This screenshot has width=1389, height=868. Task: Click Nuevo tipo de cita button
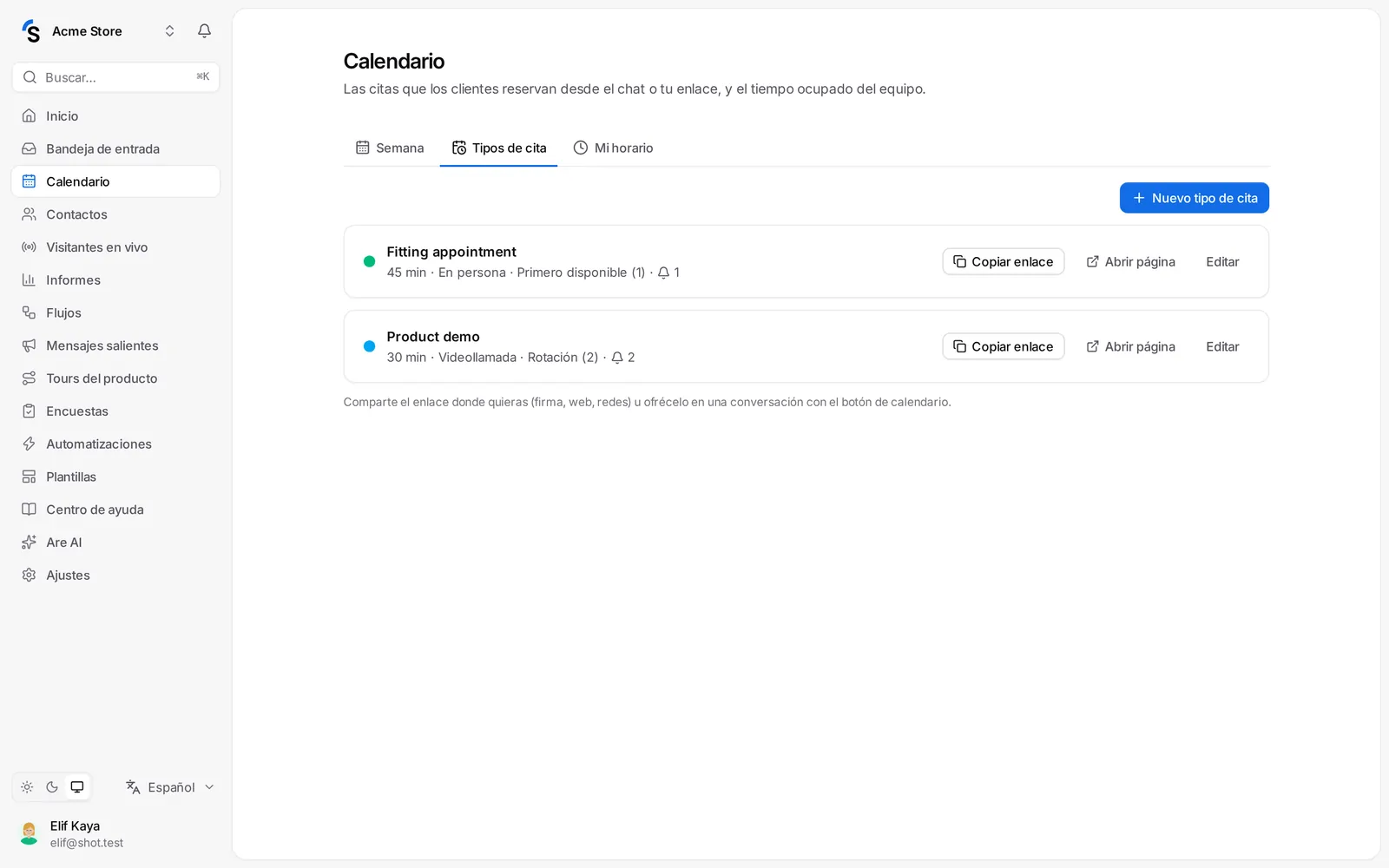click(1195, 198)
